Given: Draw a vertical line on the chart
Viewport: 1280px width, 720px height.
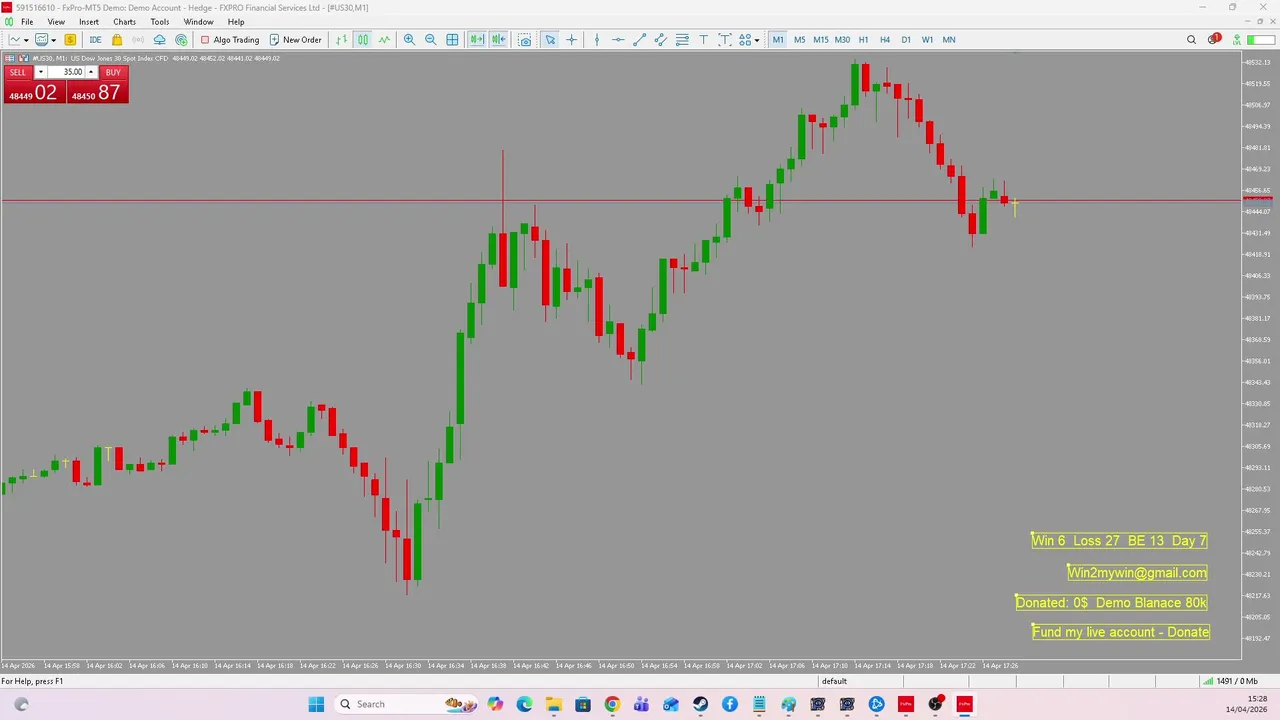Looking at the screenshot, I should pyautogui.click(x=597, y=40).
